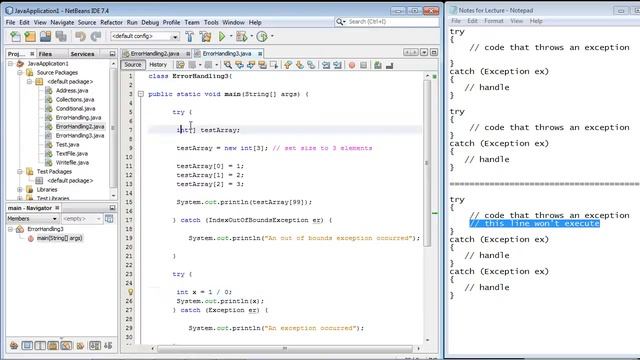
Task: Collapse the Test Packages tree node
Action: pos(20,171)
